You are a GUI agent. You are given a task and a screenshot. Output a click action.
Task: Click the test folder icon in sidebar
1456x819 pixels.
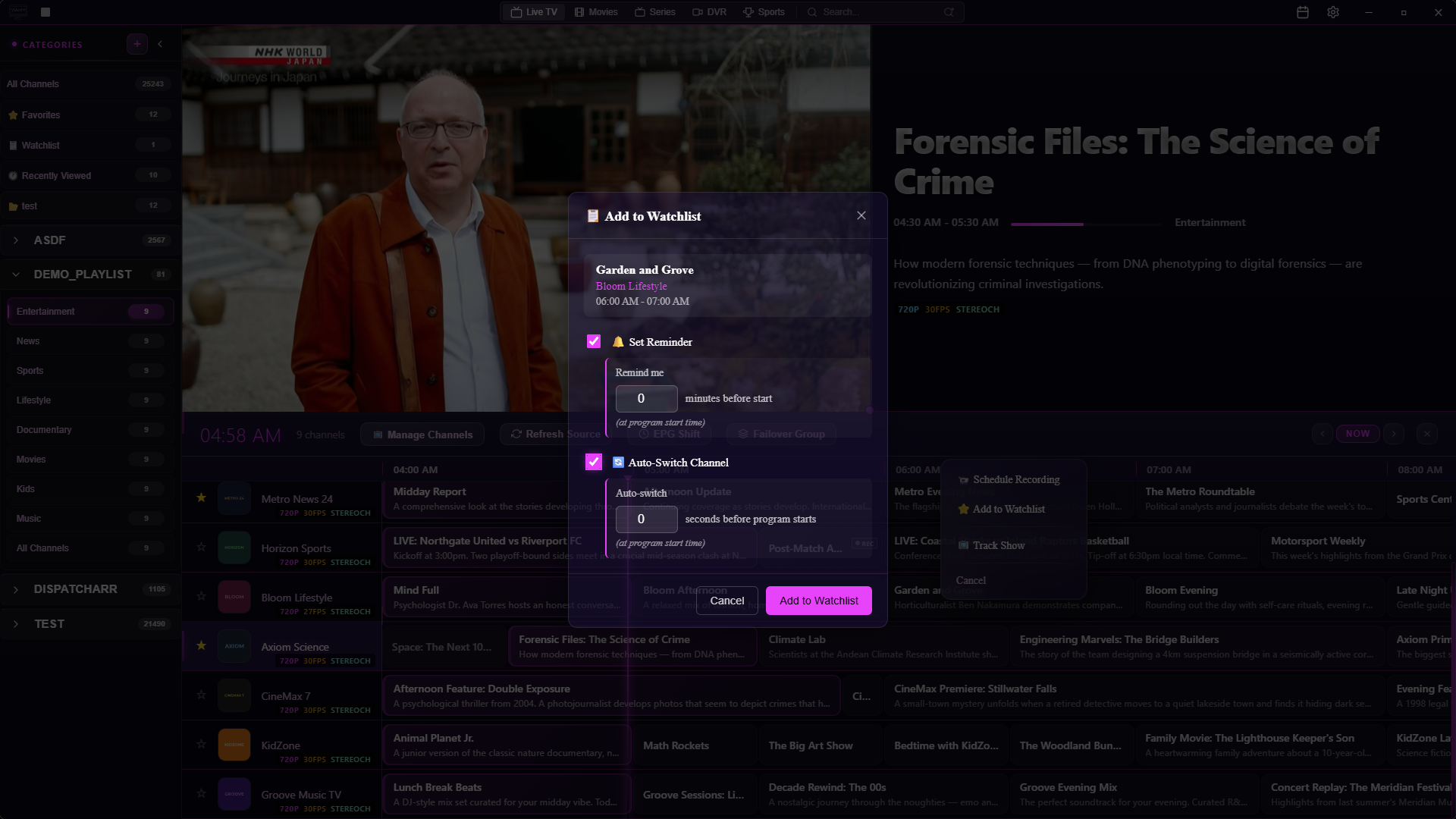tap(13, 206)
